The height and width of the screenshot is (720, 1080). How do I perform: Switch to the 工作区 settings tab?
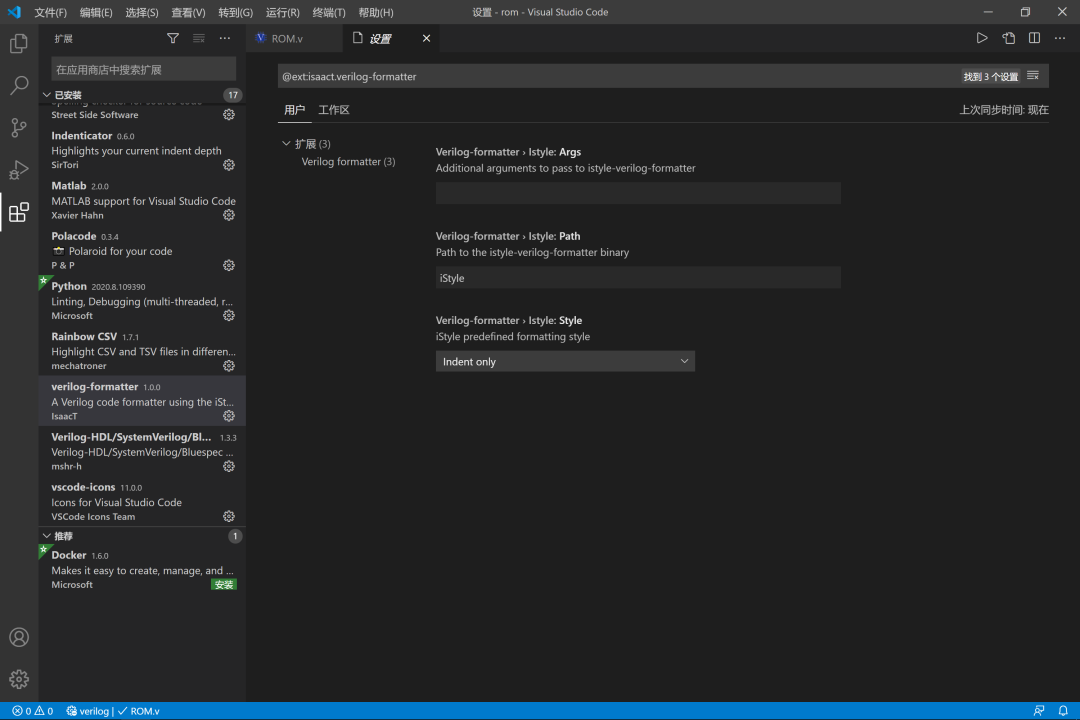[x=333, y=110]
